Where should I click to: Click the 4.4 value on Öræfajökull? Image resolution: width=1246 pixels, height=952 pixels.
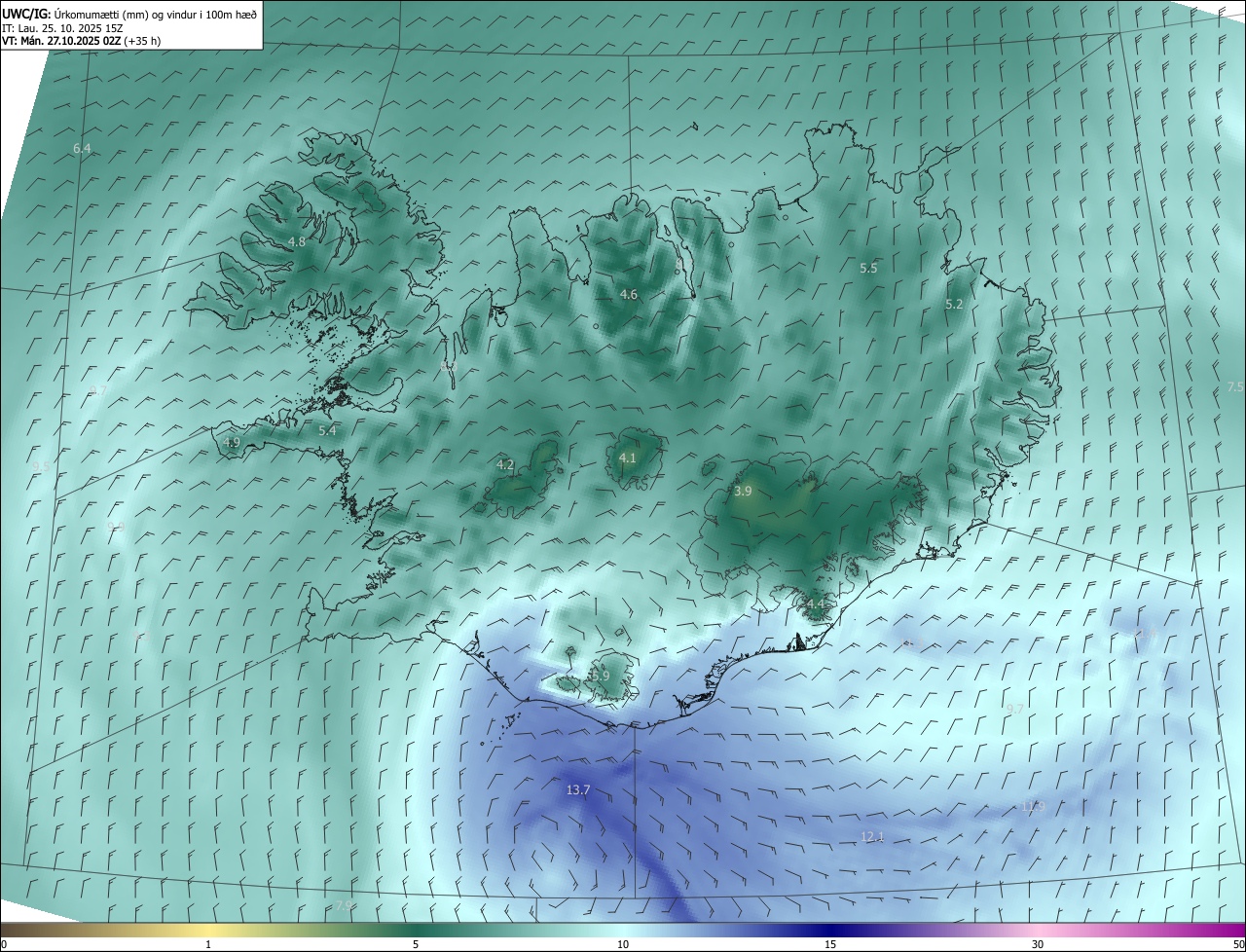click(816, 605)
